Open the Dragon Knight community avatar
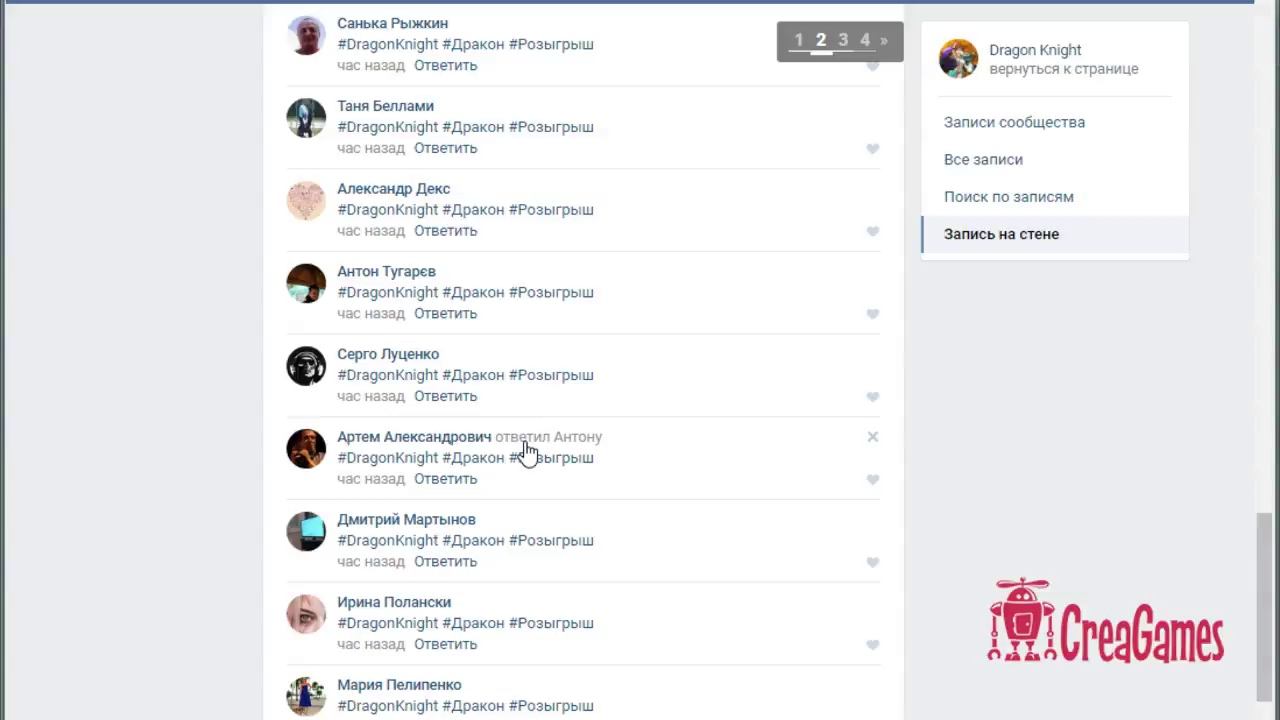This screenshot has height=720, width=1280. [958, 59]
